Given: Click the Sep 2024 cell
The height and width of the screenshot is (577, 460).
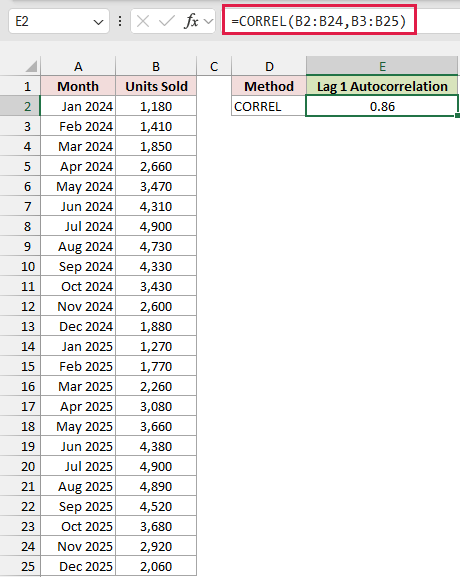Looking at the screenshot, I should coord(78,266).
